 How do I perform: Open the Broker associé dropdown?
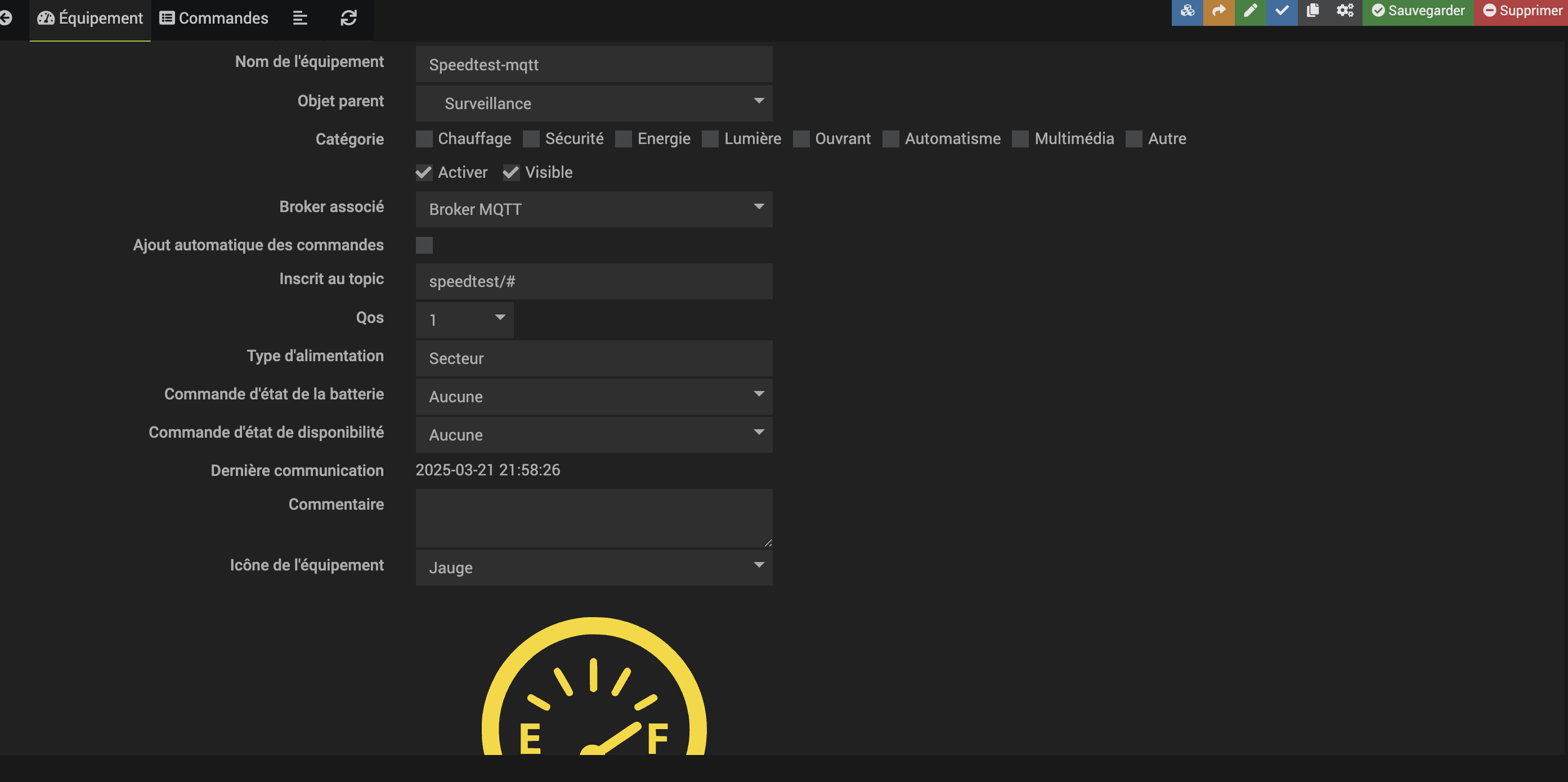[594, 209]
